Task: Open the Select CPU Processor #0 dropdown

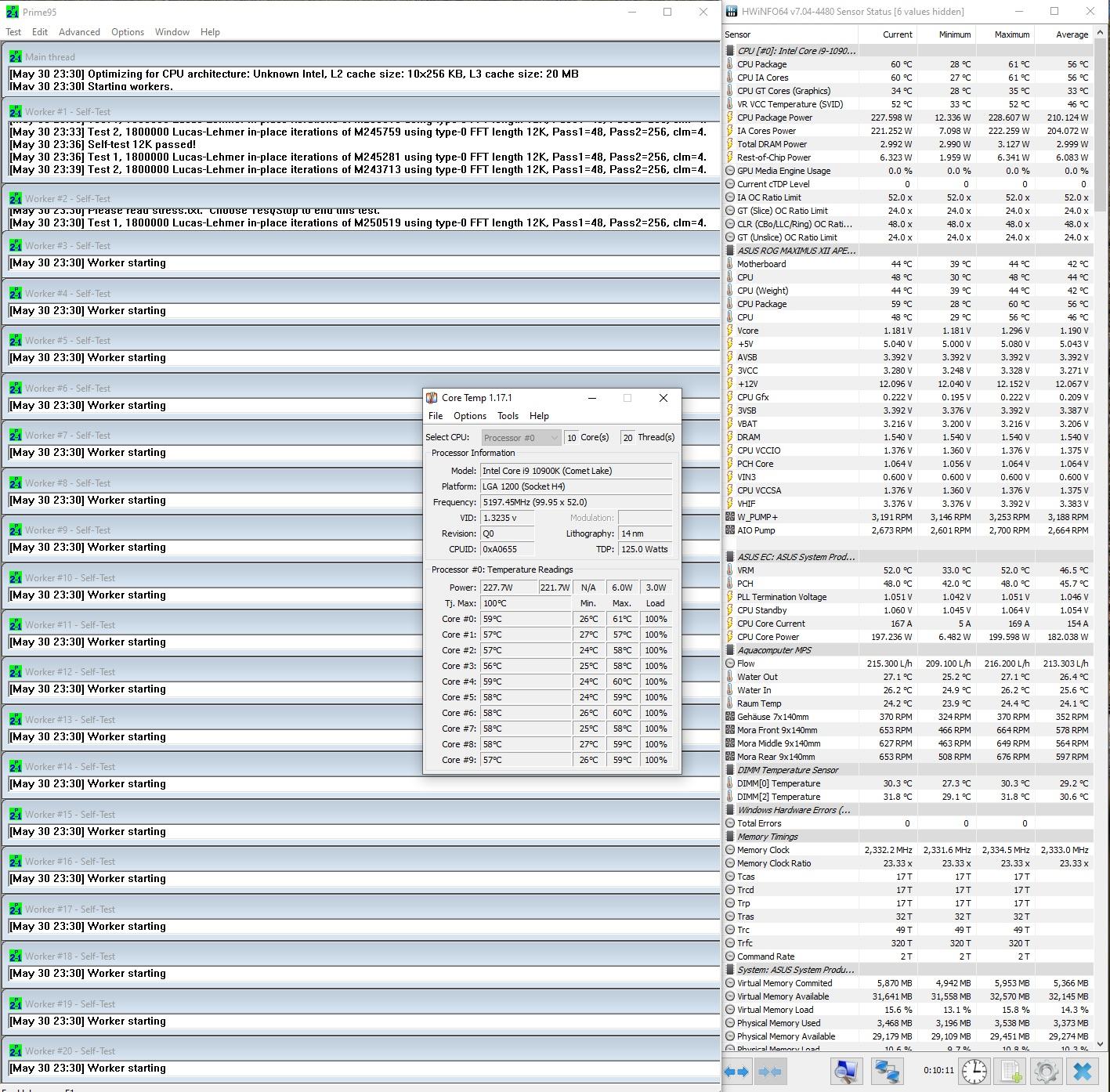Action: (x=521, y=438)
